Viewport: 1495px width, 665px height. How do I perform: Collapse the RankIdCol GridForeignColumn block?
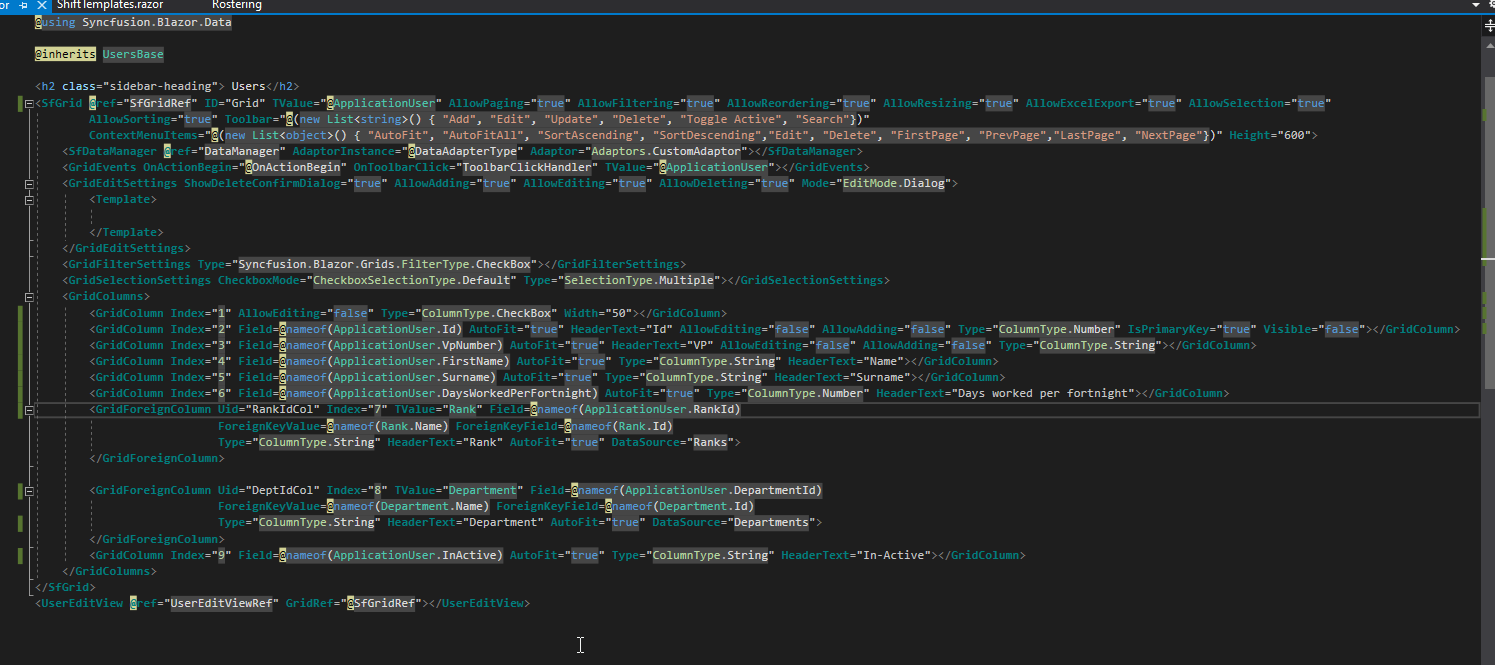pos(28,410)
